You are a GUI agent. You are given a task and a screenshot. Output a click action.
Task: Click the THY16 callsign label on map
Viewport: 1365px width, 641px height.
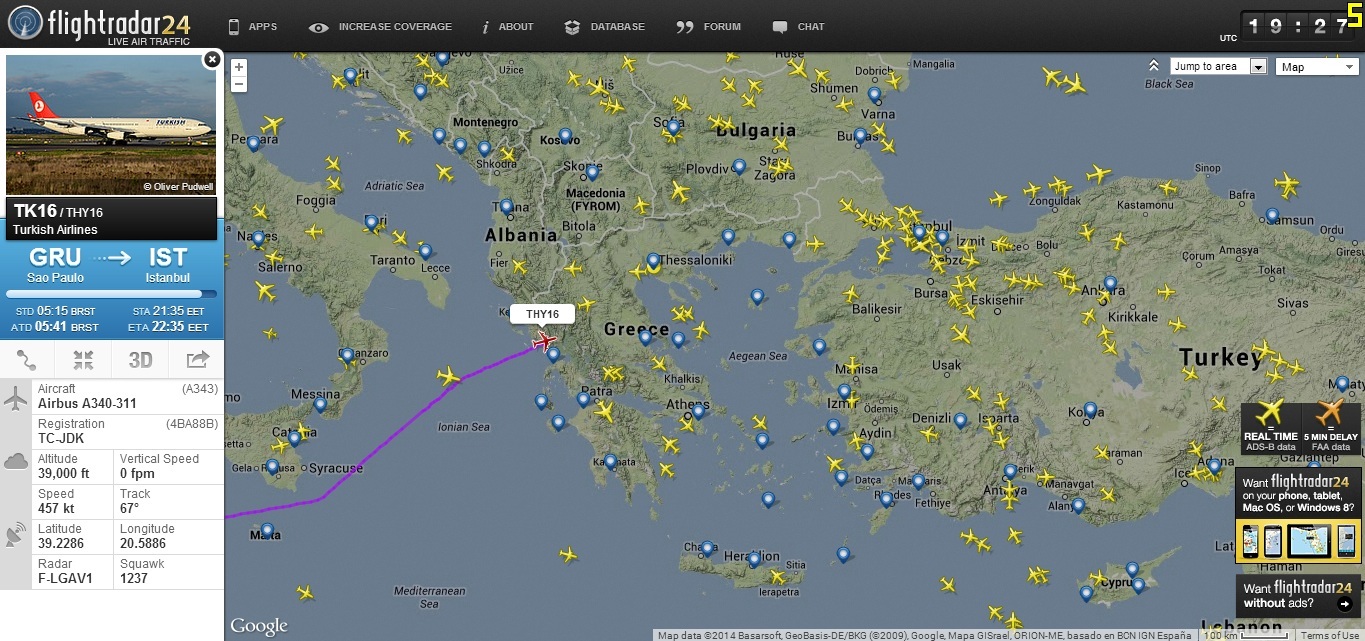pos(543,314)
